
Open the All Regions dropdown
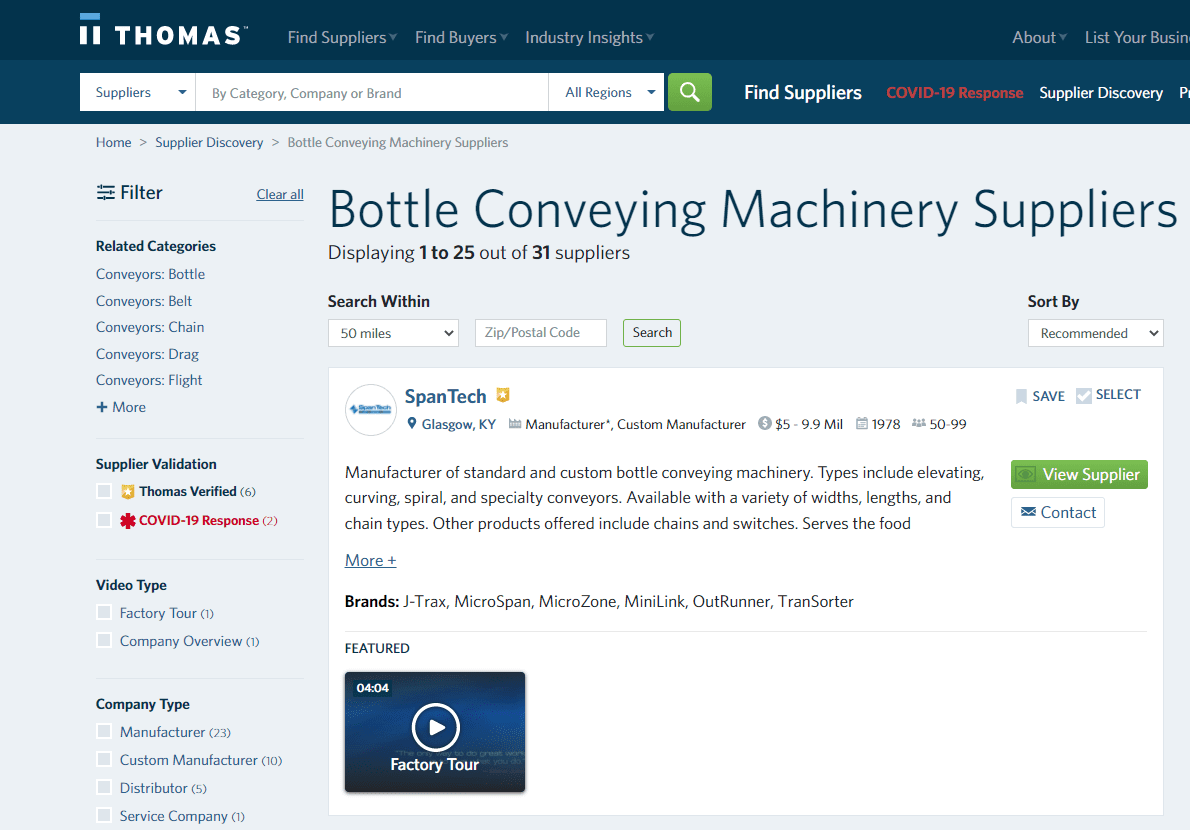point(606,92)
